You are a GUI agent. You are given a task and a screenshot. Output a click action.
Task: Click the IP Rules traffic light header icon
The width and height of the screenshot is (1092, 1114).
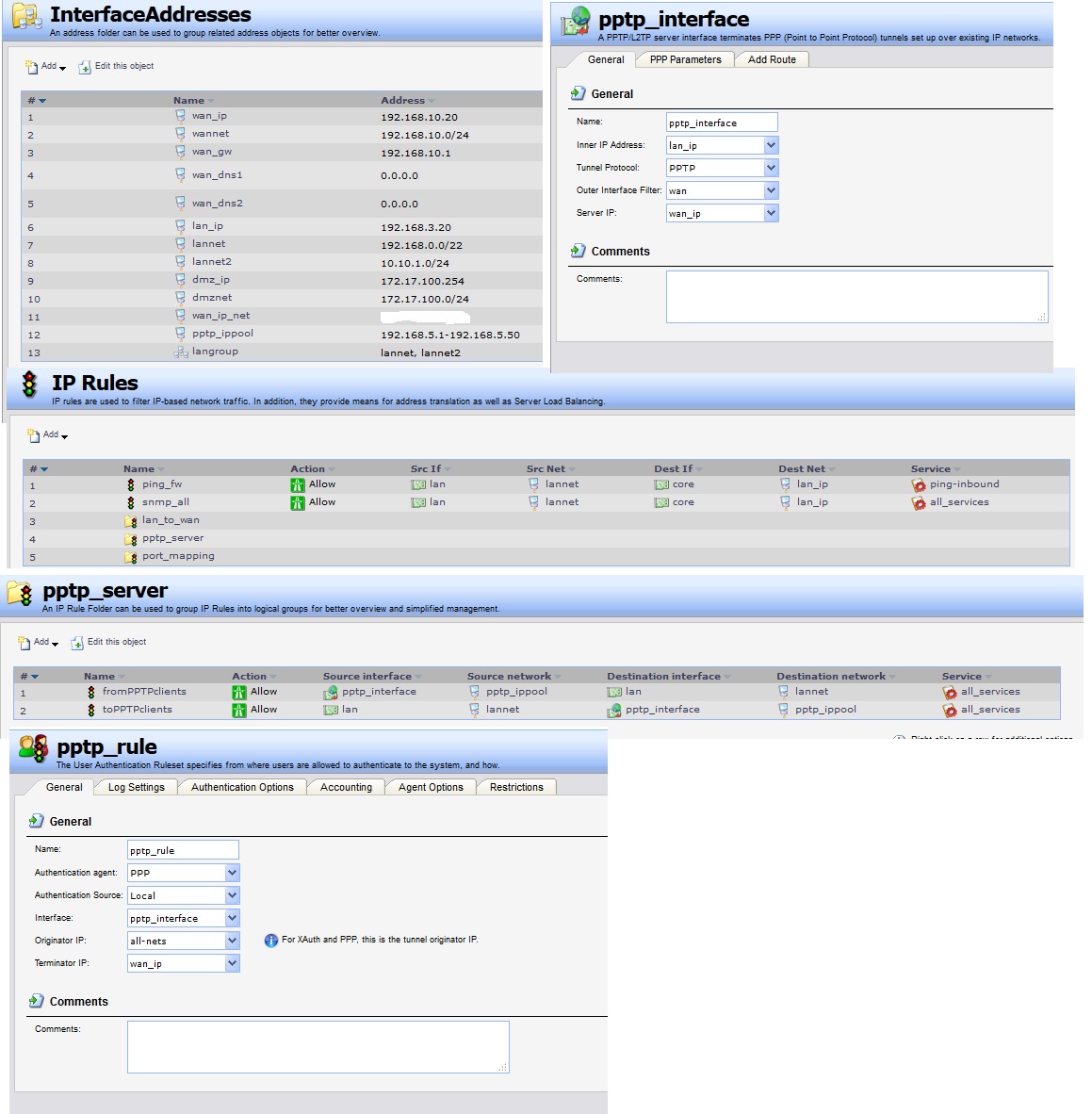[x=29, y=385]
